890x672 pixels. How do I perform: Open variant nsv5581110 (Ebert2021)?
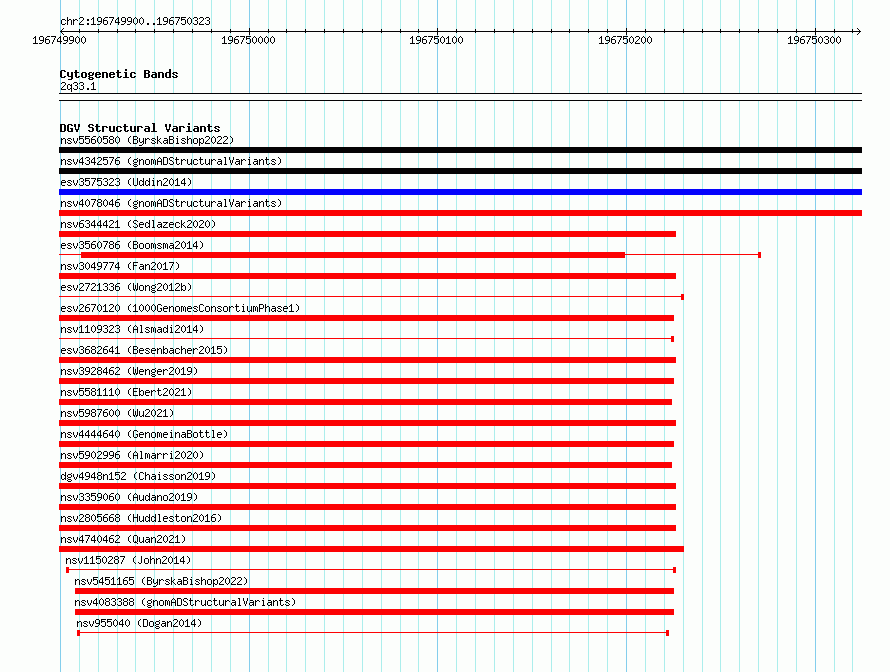(x=126, y=392)
